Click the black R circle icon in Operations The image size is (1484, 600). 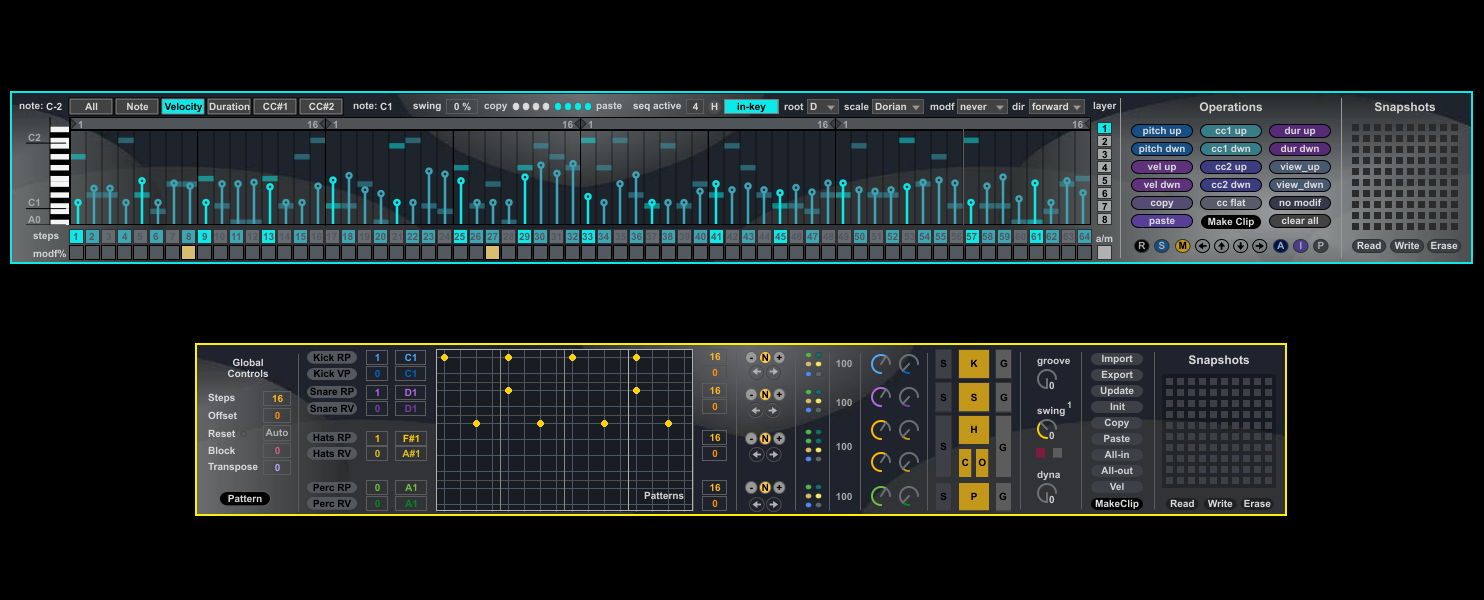(x=1142, y=246)
